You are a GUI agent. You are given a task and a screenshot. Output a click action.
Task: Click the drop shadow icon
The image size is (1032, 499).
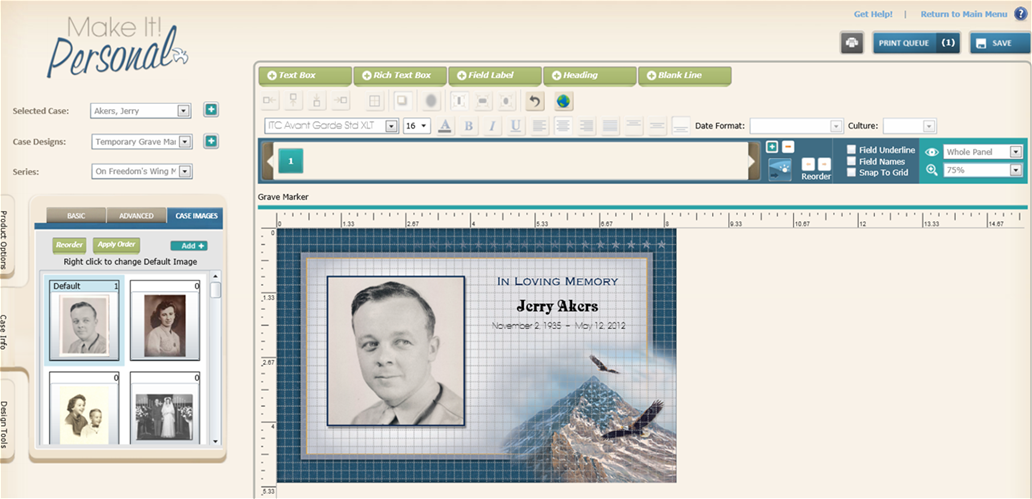click(x=401, y=101)
